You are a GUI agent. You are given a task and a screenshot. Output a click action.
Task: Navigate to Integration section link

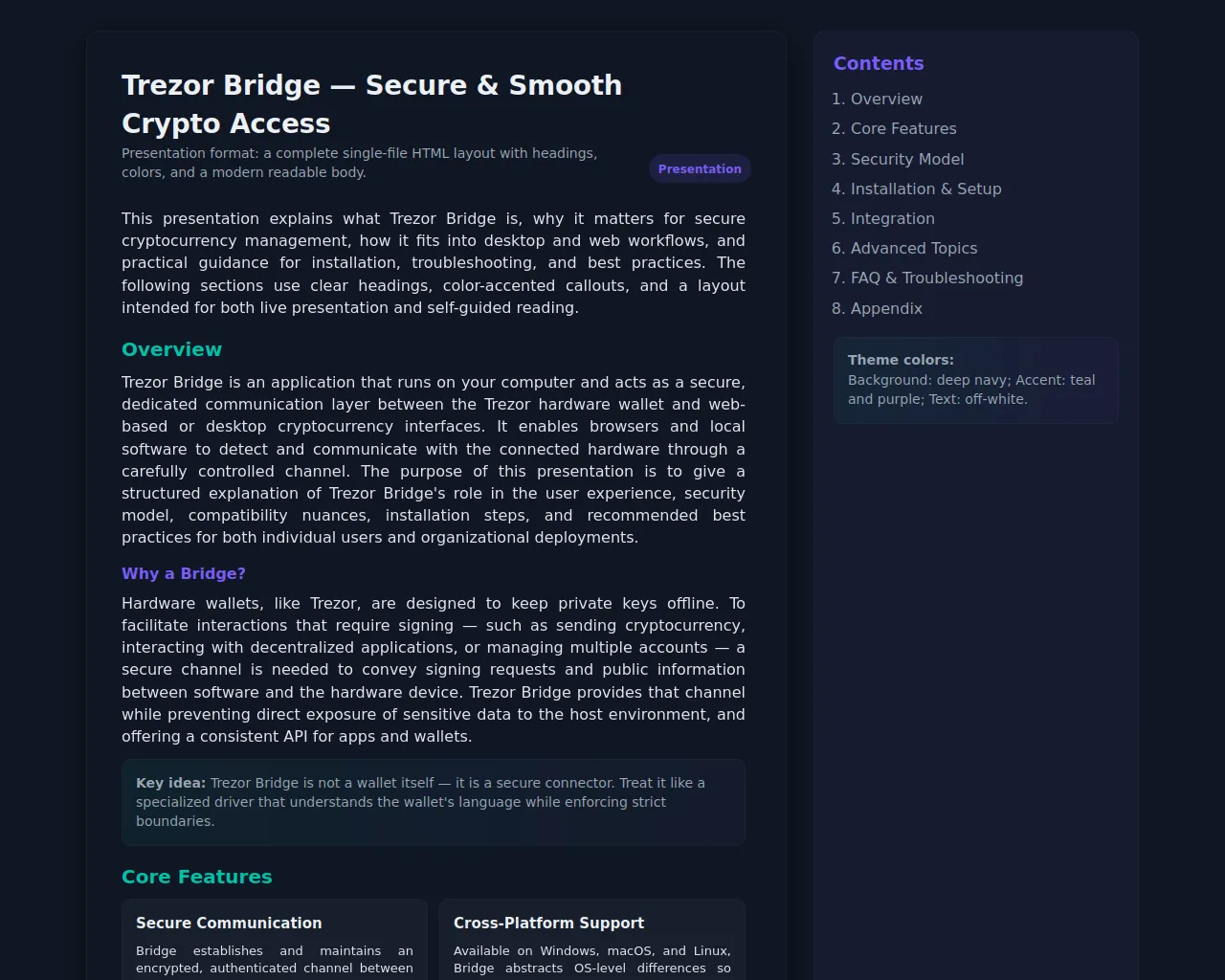coord(892,218)
